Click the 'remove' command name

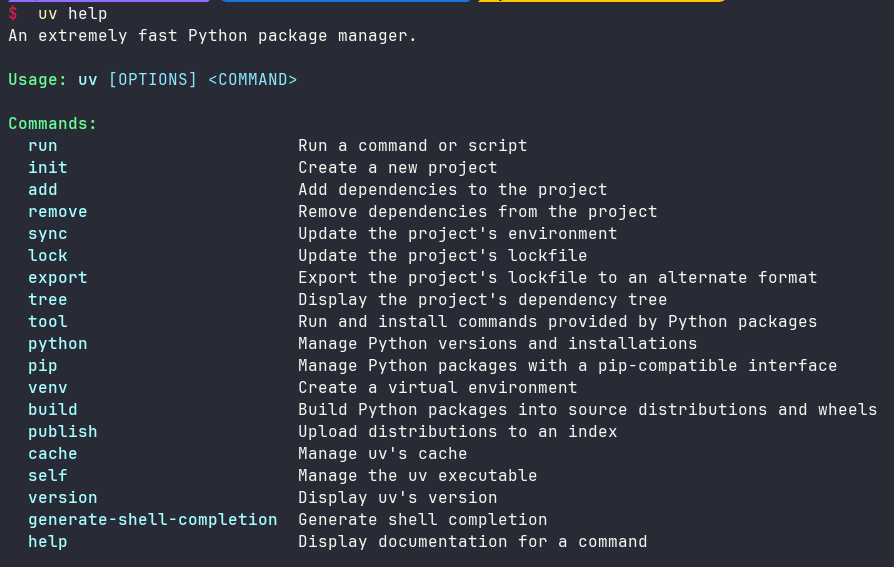pyautogui.click(x=58, y=212)
